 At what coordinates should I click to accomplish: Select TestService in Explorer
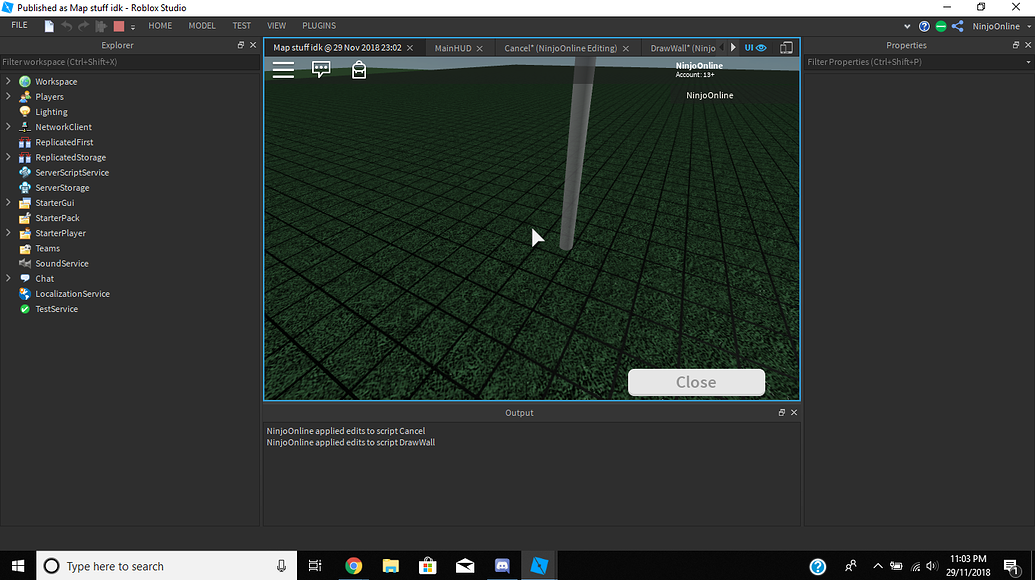click(x=56, y=309)
